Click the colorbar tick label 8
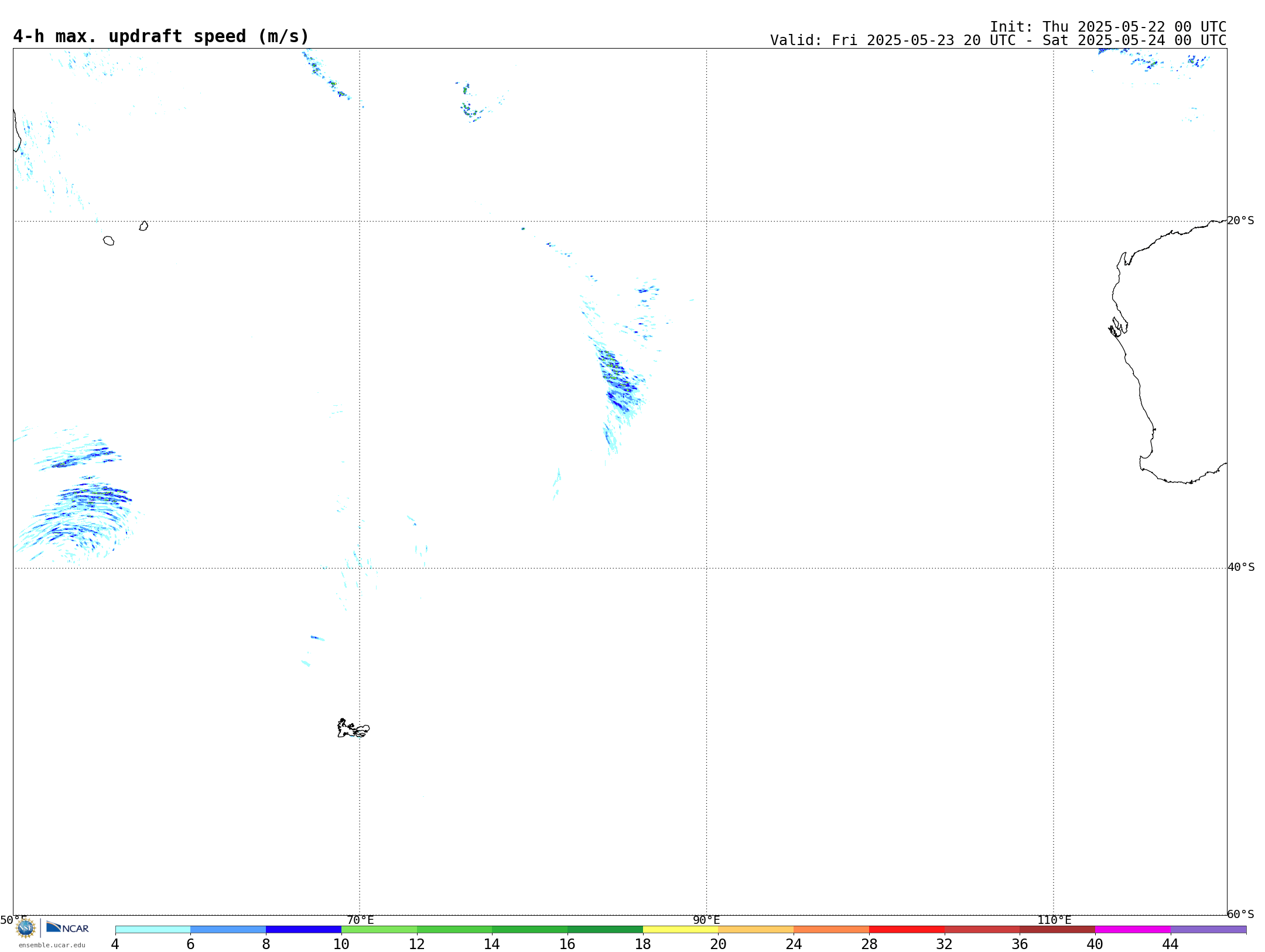This screenshot has height=952, width=1265. [266, 944]
